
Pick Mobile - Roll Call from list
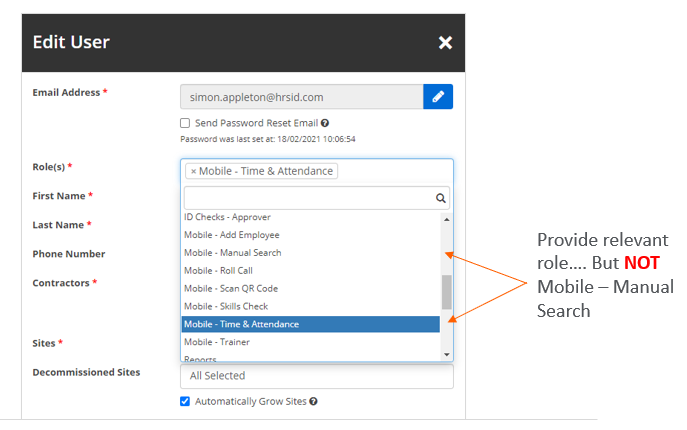pos(220,271)
